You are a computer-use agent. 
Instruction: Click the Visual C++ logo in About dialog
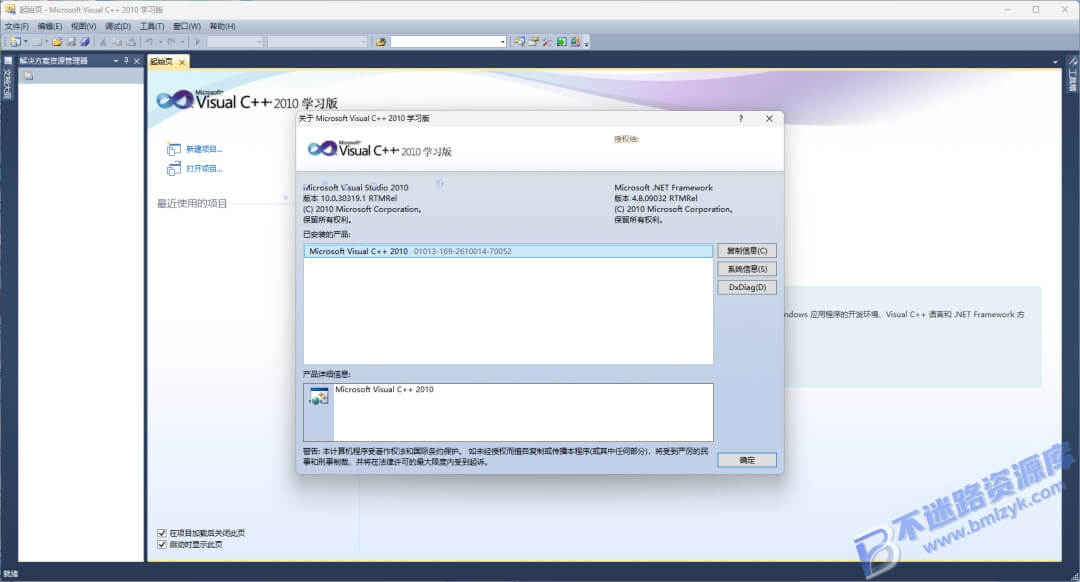pyautogui.click(x=379, y=149)
